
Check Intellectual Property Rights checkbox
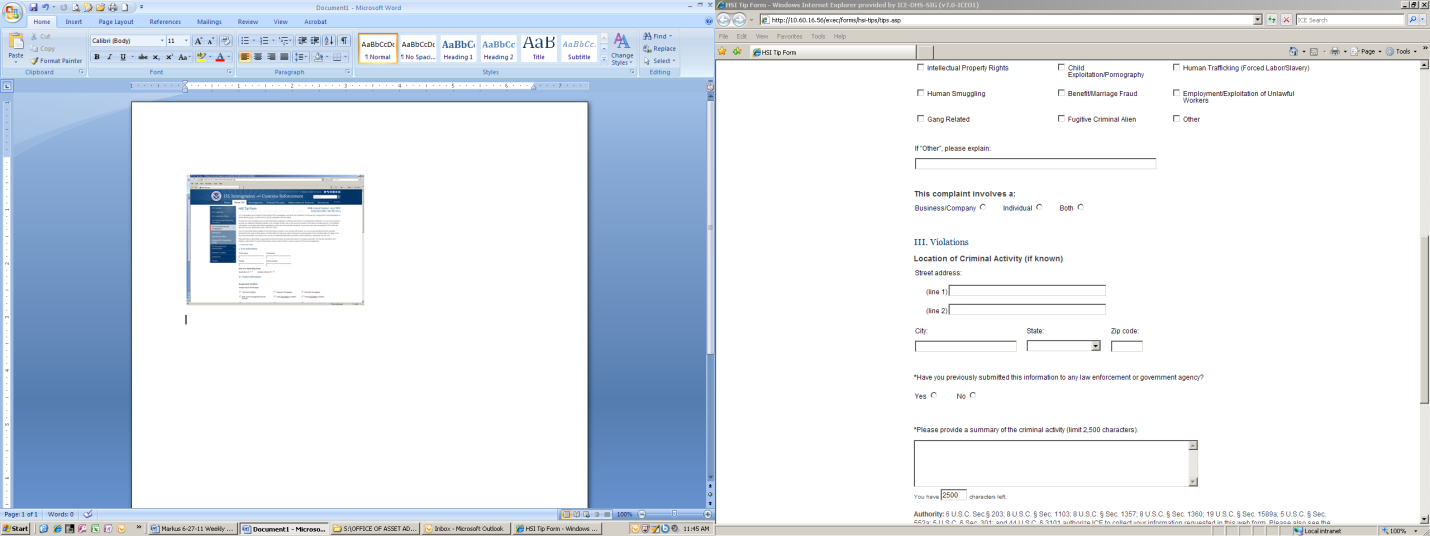coord(921,68)
